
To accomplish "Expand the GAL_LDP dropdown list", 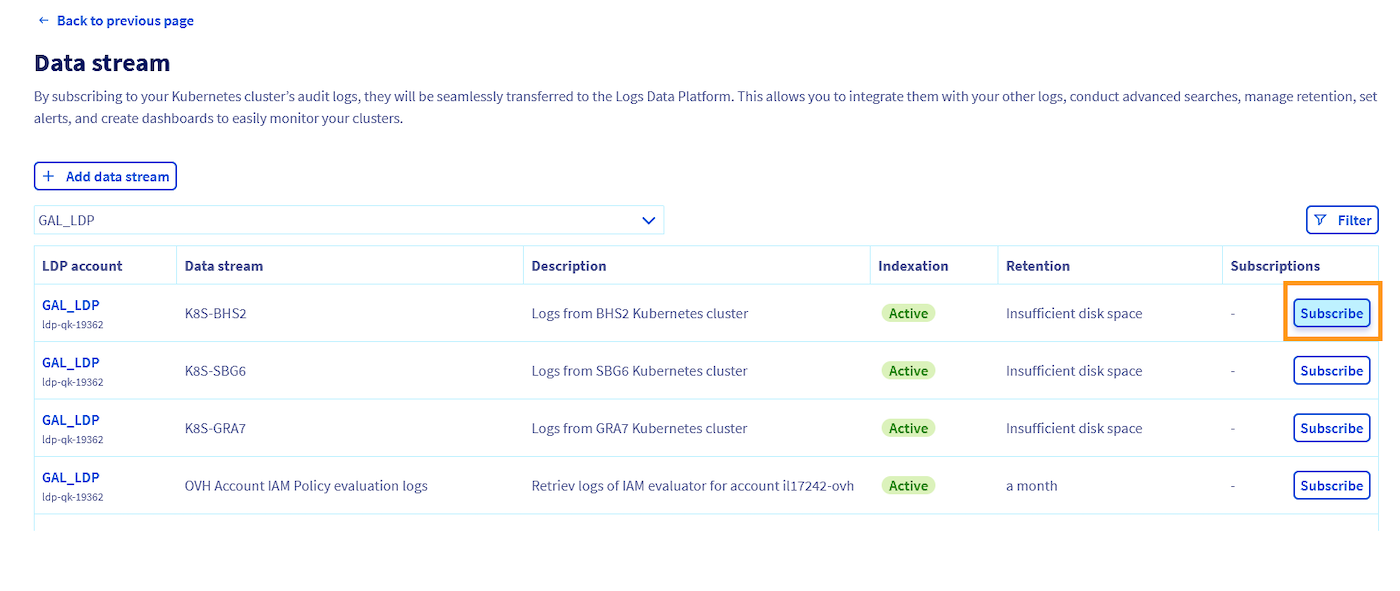I will [x=350, y=219].
